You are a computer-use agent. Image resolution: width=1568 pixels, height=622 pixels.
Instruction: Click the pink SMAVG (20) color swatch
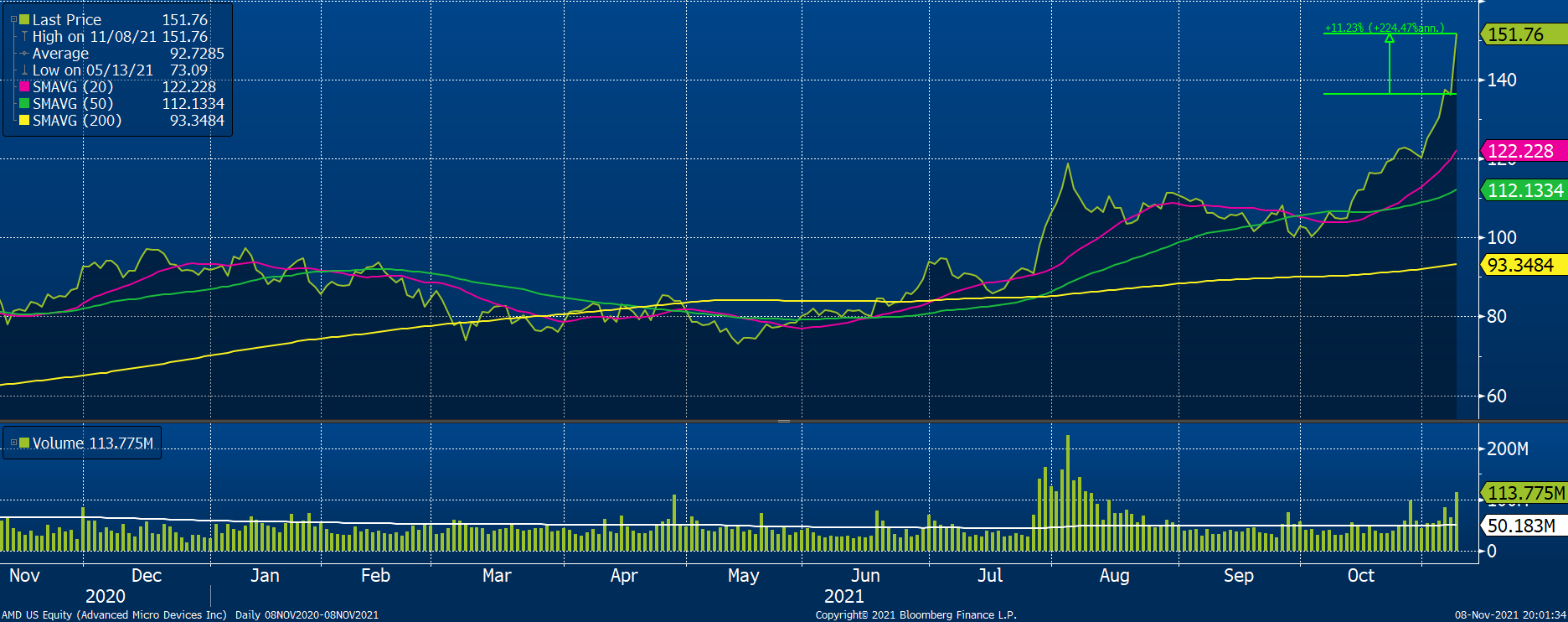coord(24,86)
